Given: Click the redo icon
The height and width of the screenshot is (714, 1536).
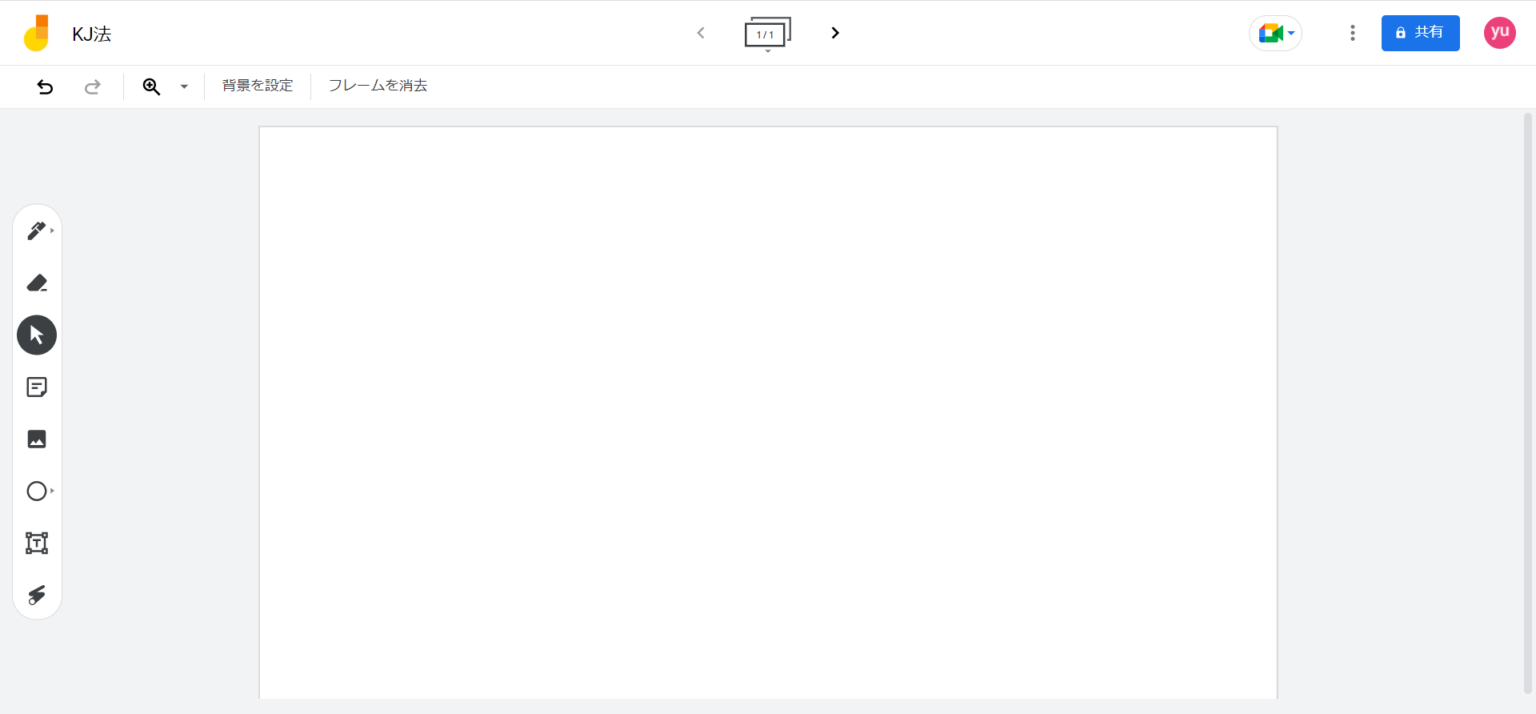Looking at the screenshot, I should 92,86.
